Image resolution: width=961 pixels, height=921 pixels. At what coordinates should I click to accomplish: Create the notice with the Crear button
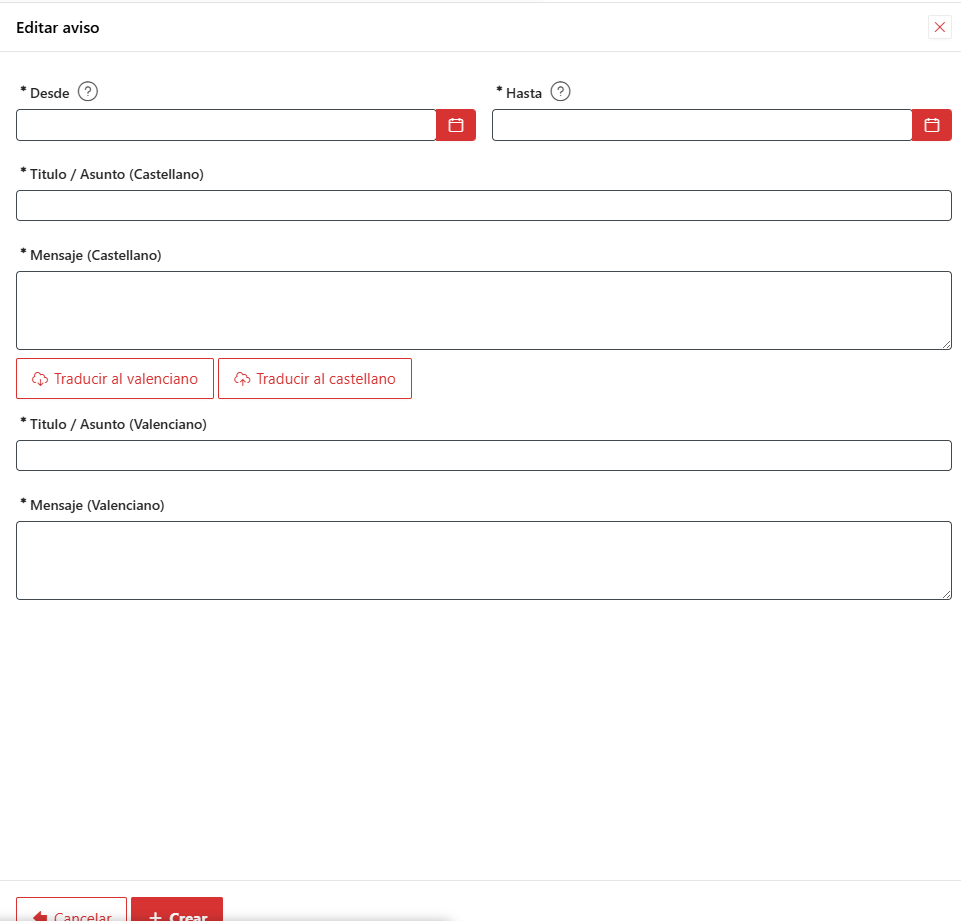coord(177,910)
